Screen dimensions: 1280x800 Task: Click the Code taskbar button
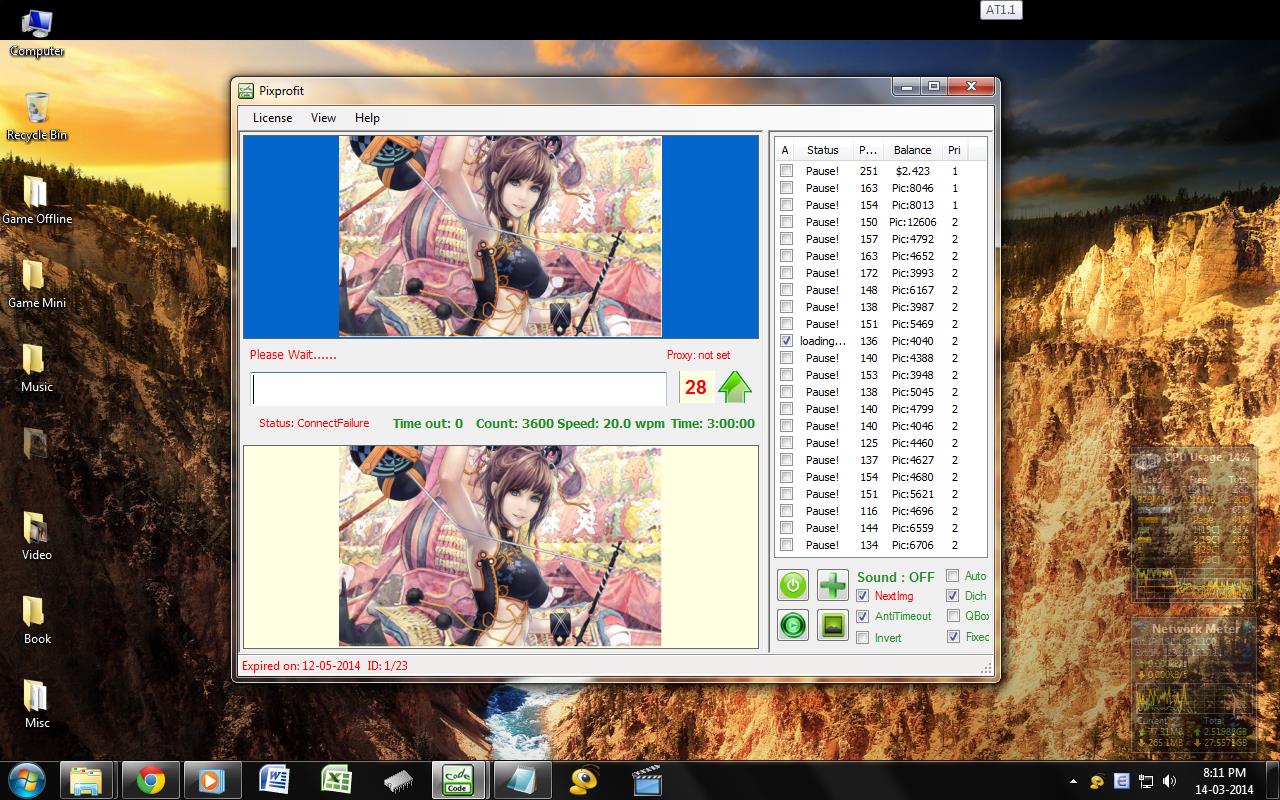(x=459, y=780)
